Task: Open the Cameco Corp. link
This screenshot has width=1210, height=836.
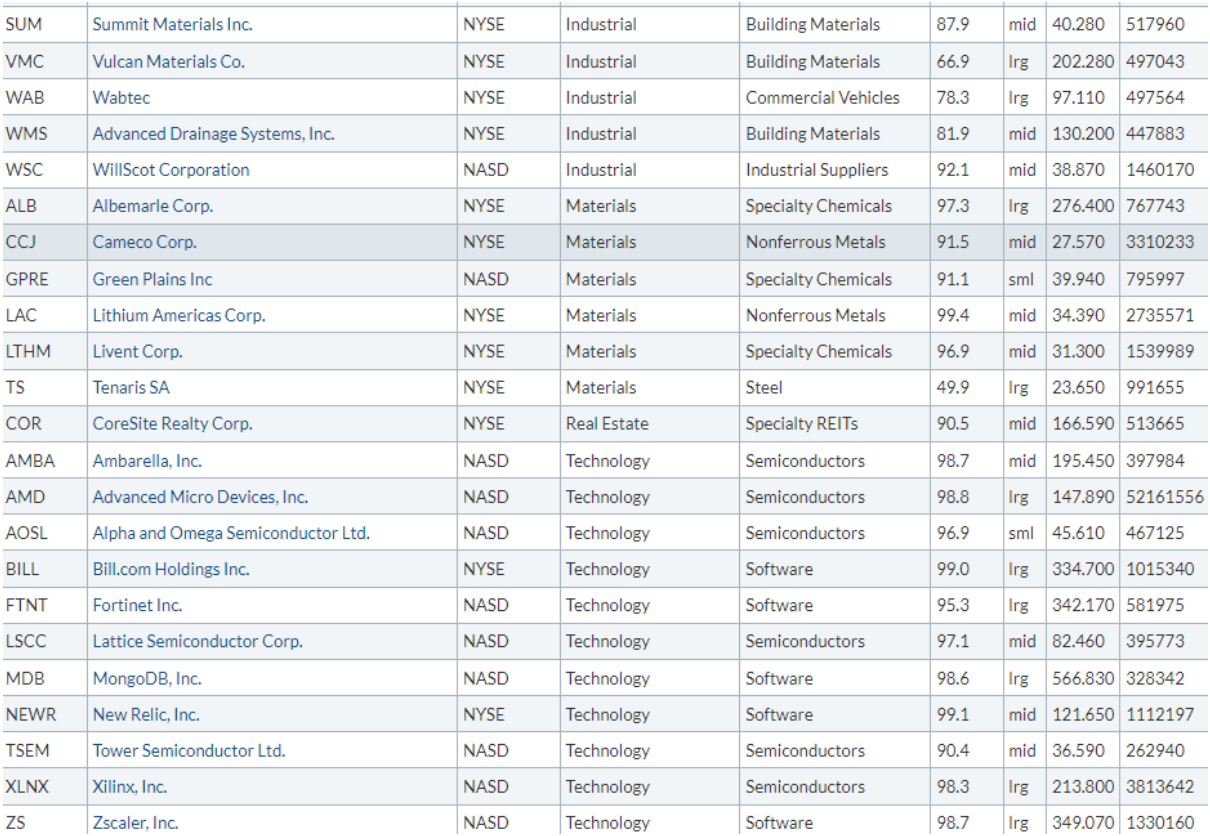Action: (x=145, y=243)
